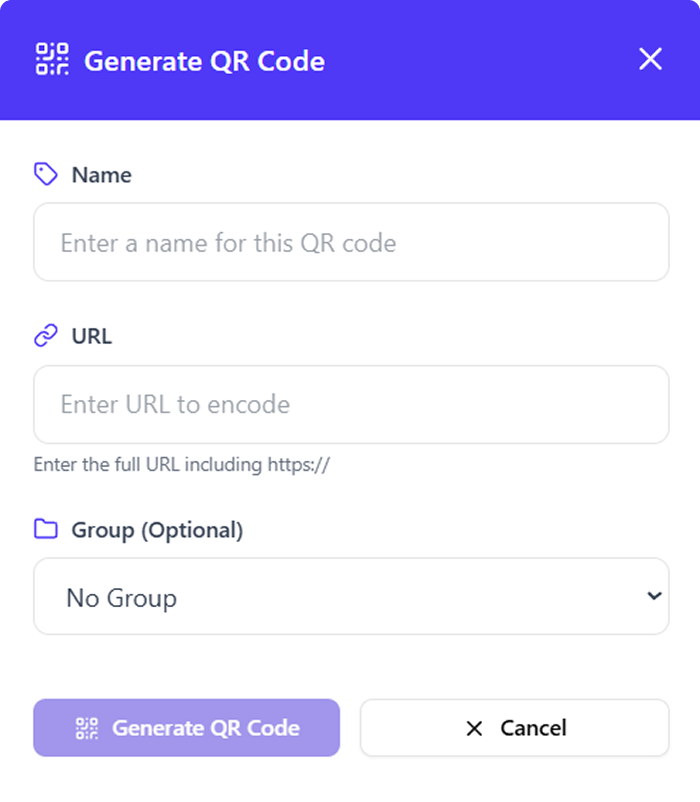Image resolution: width=700 pixels, height=802 pixels.
Task: Focus the Name text input field
Action: [351, 243]
